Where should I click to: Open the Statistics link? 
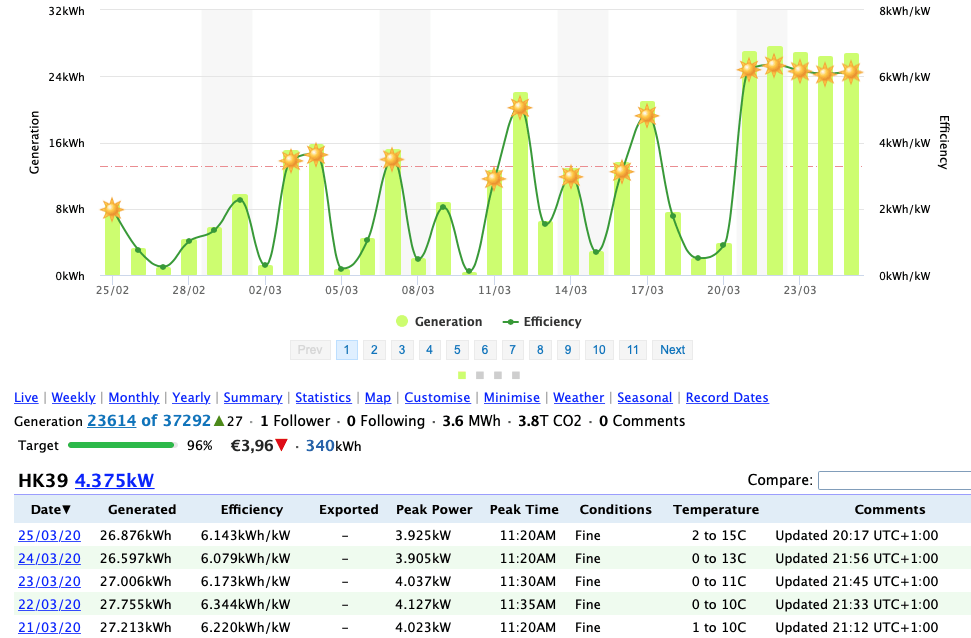pyautogui.click(x=323, y=398)
